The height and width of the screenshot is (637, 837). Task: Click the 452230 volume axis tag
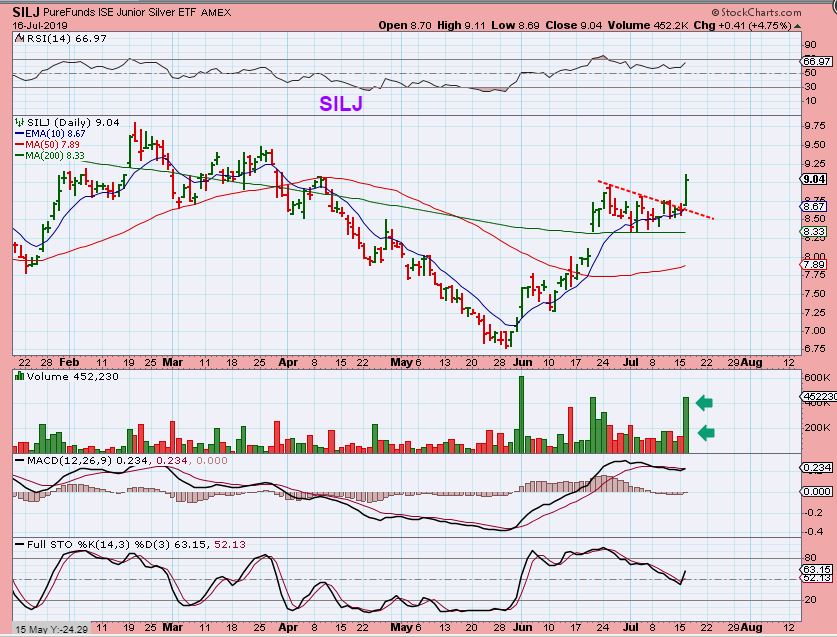819,397
